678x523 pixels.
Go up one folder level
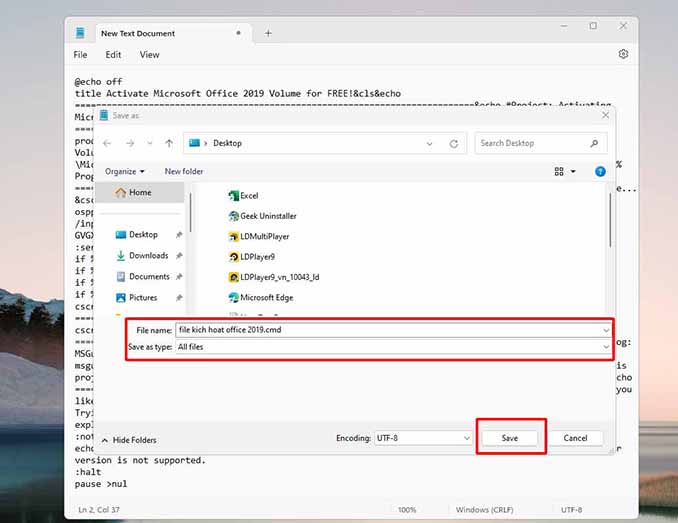(169, 143)
